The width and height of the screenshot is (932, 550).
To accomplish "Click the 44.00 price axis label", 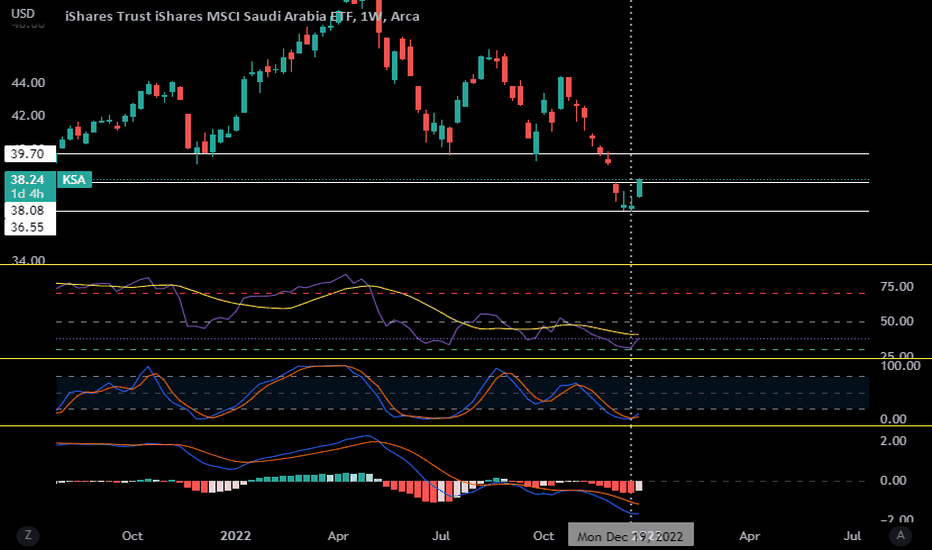I will point(28,83).
